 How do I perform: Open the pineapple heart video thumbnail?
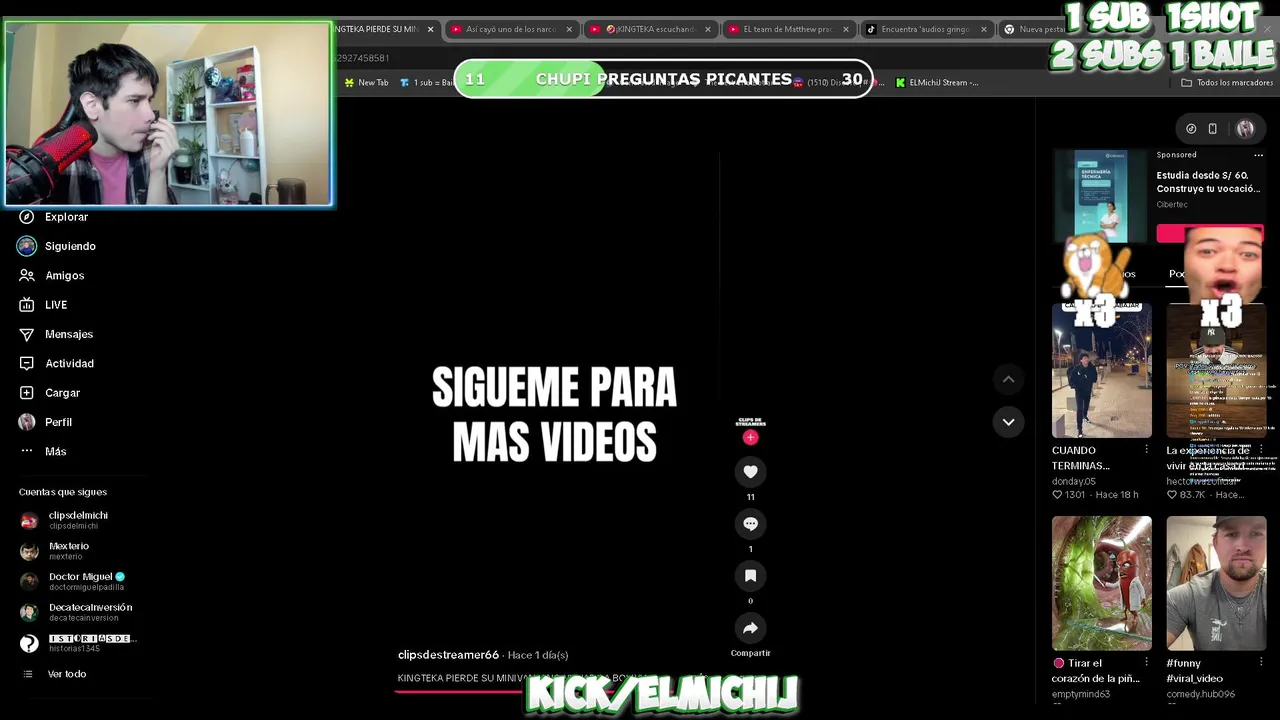click(x=1101, y=583)
